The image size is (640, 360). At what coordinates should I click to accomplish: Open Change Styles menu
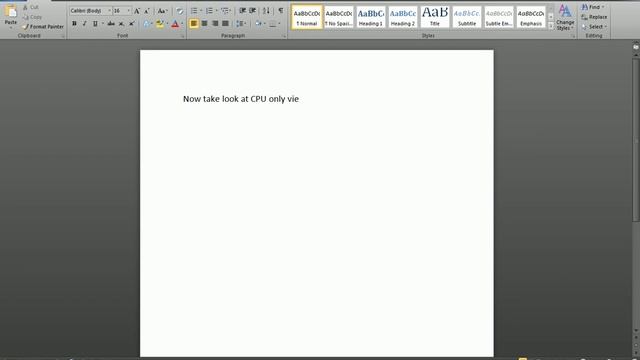click(565, 17)
